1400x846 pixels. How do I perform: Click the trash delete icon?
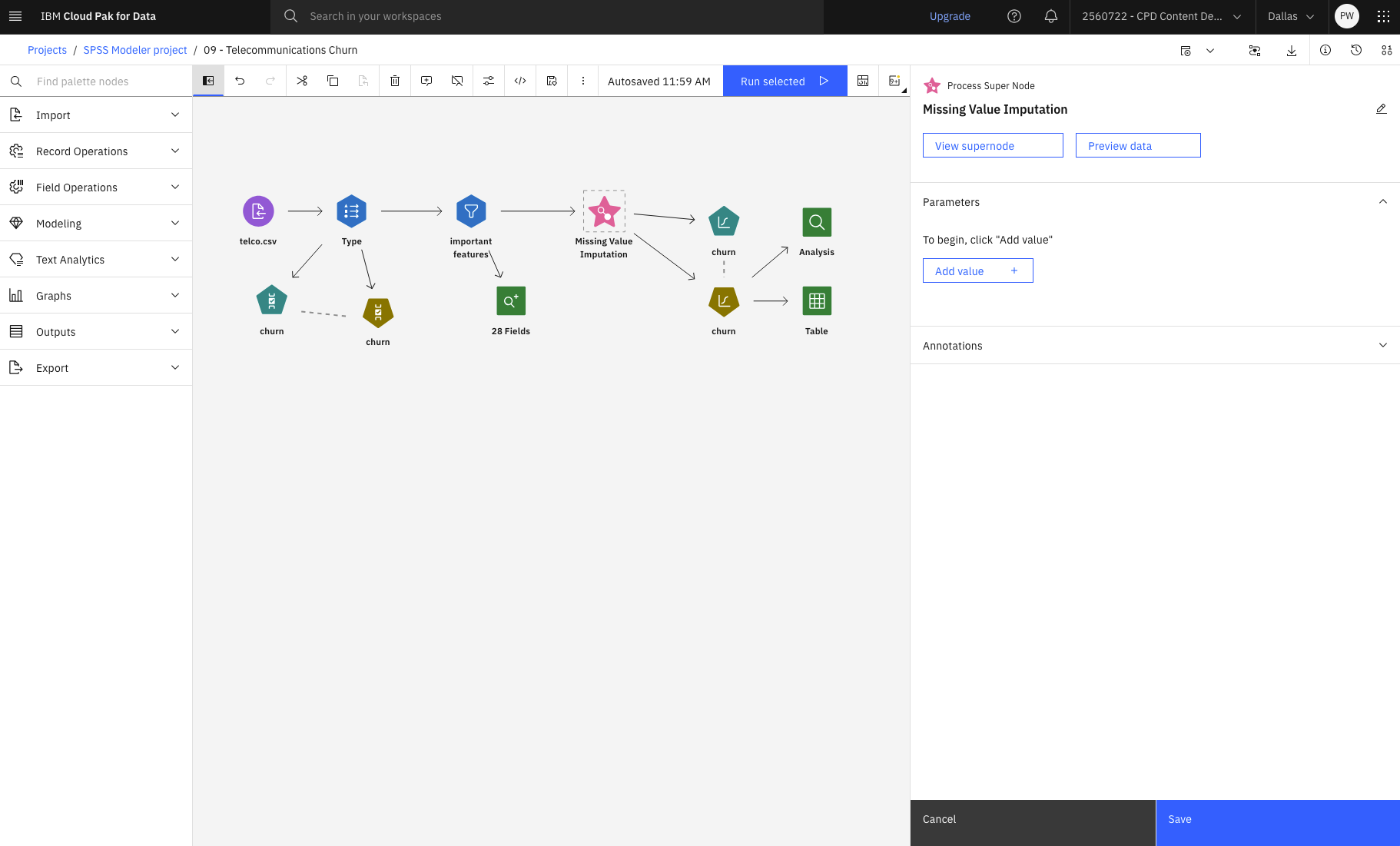pos(395,81)
